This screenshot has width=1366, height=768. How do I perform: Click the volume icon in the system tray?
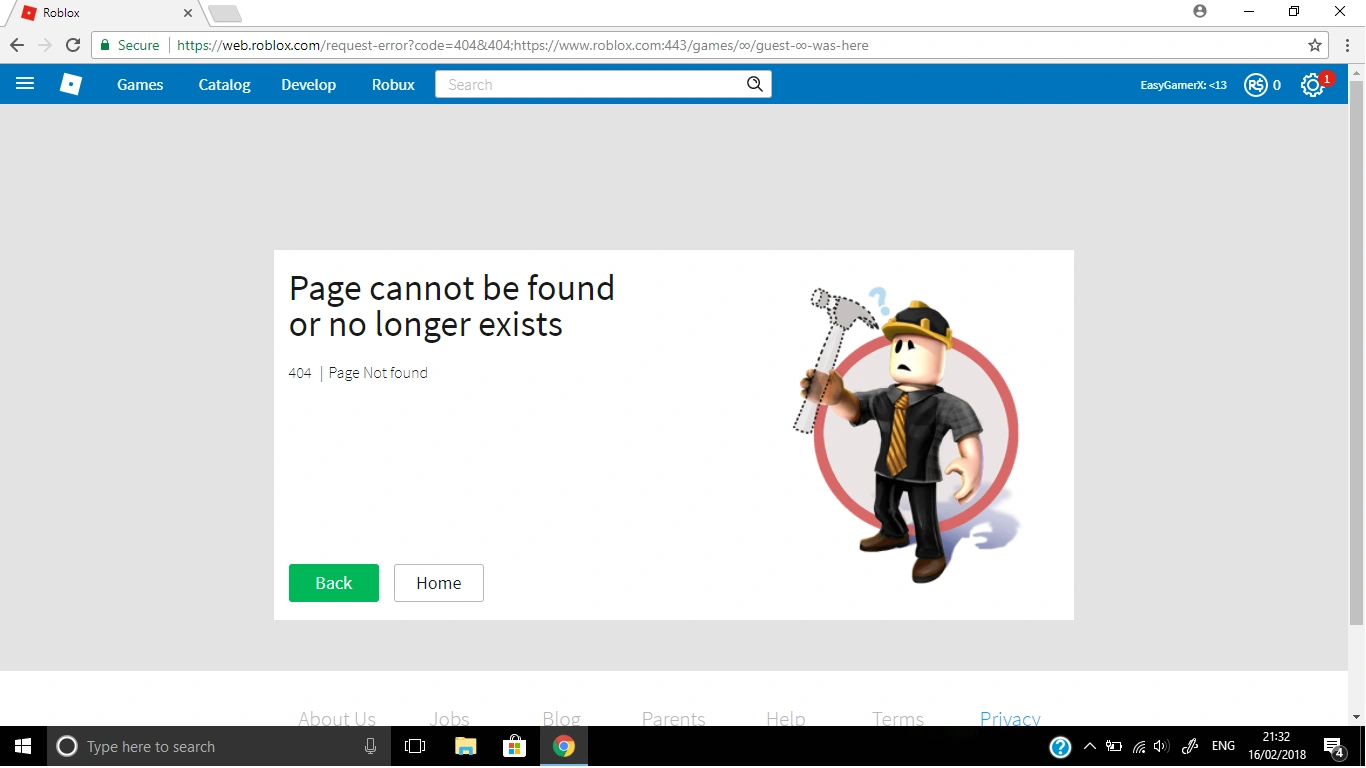coord(1160,746)
